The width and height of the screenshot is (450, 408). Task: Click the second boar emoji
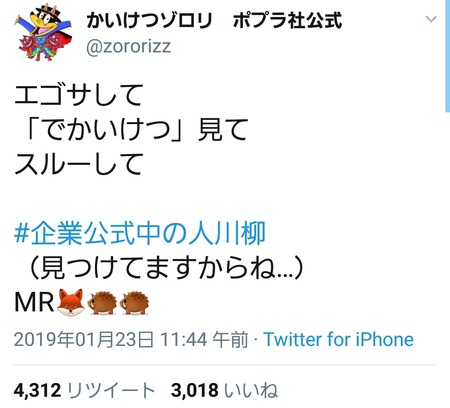tap(134, 303)
